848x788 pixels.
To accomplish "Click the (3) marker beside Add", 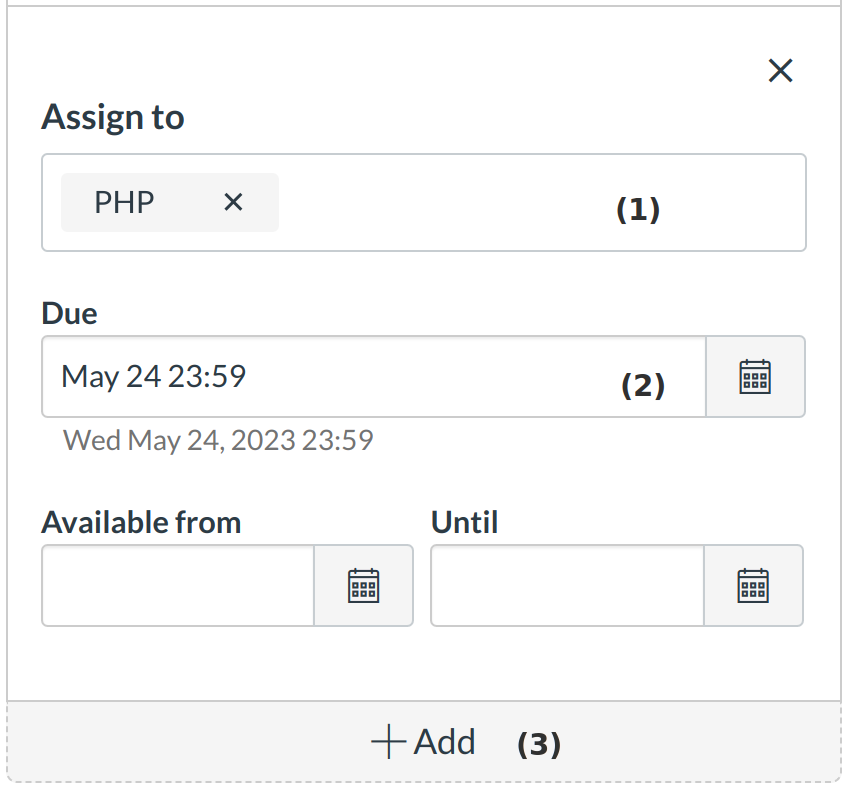I will point(539,744).
